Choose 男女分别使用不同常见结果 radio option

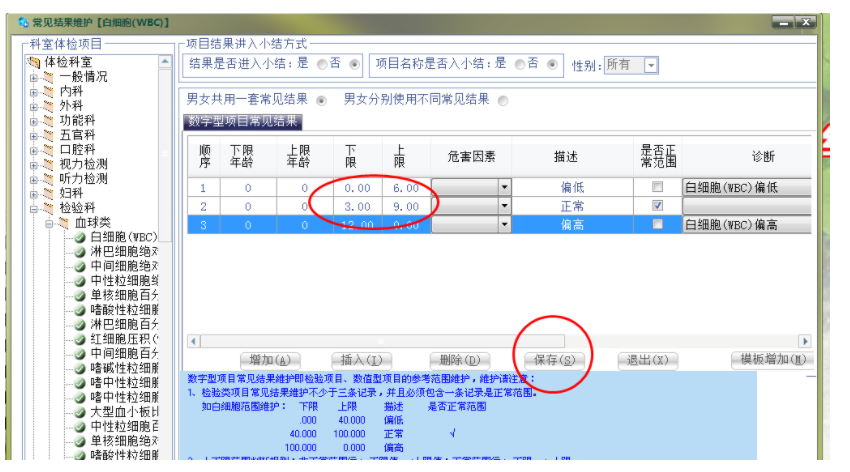[x=503, y=101]
